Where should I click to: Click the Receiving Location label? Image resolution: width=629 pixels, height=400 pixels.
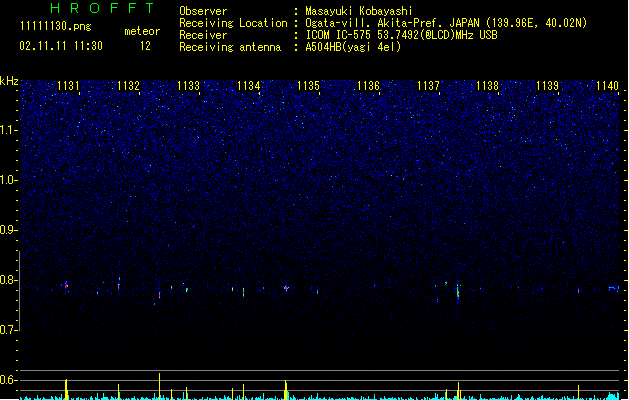(233, 23)
